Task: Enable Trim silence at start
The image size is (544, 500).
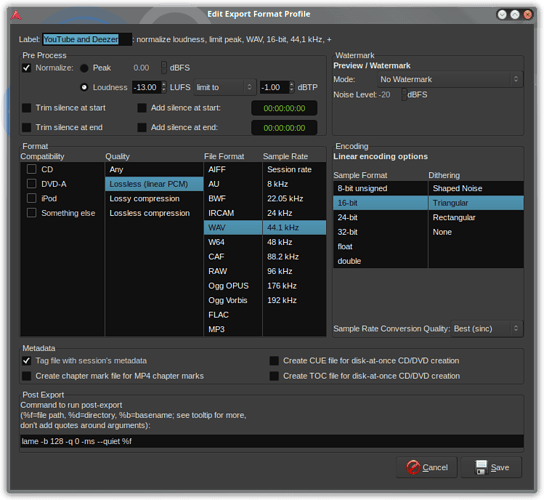Action: click(27, 108)
